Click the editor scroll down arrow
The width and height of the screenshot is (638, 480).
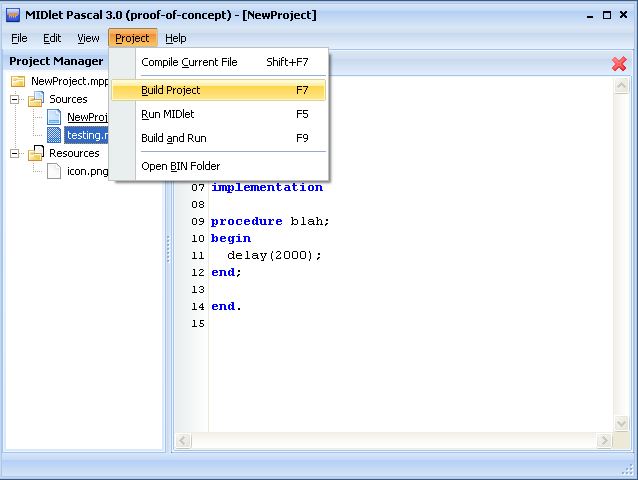621,423
